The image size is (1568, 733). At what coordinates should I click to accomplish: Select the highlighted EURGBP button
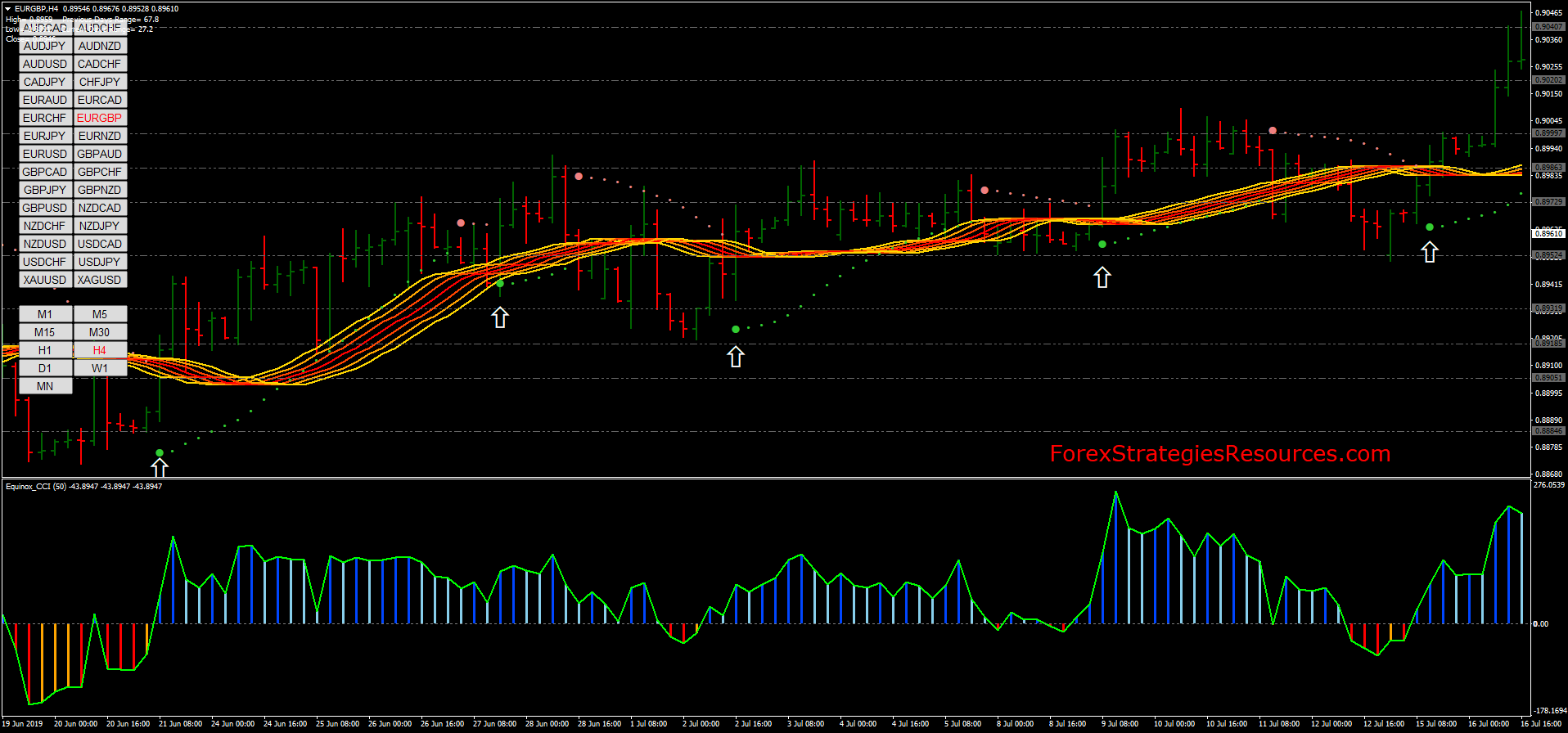coord(100,118)
